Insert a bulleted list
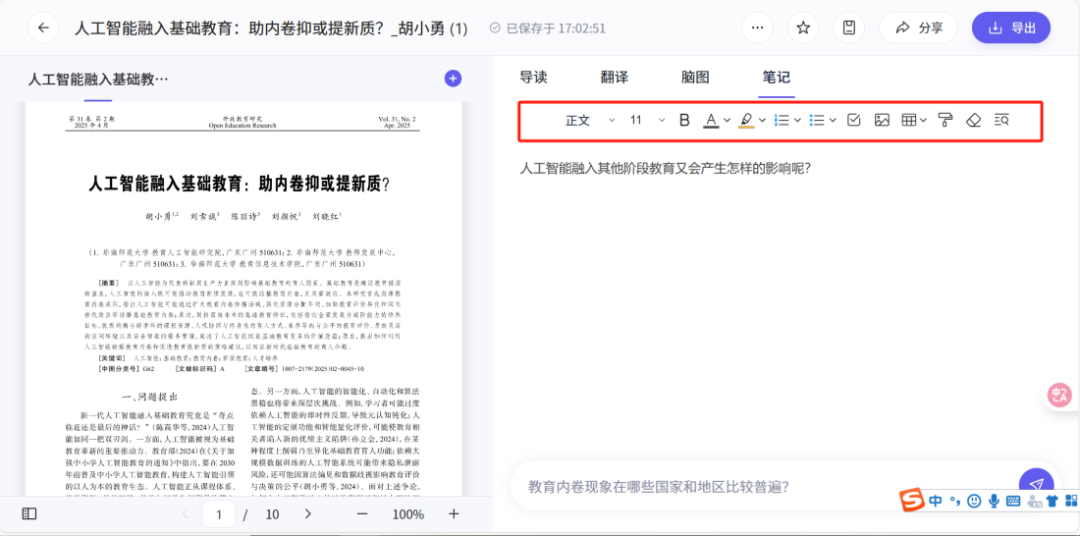This screenshot has height=536, width=1080. tap(818, 121)
